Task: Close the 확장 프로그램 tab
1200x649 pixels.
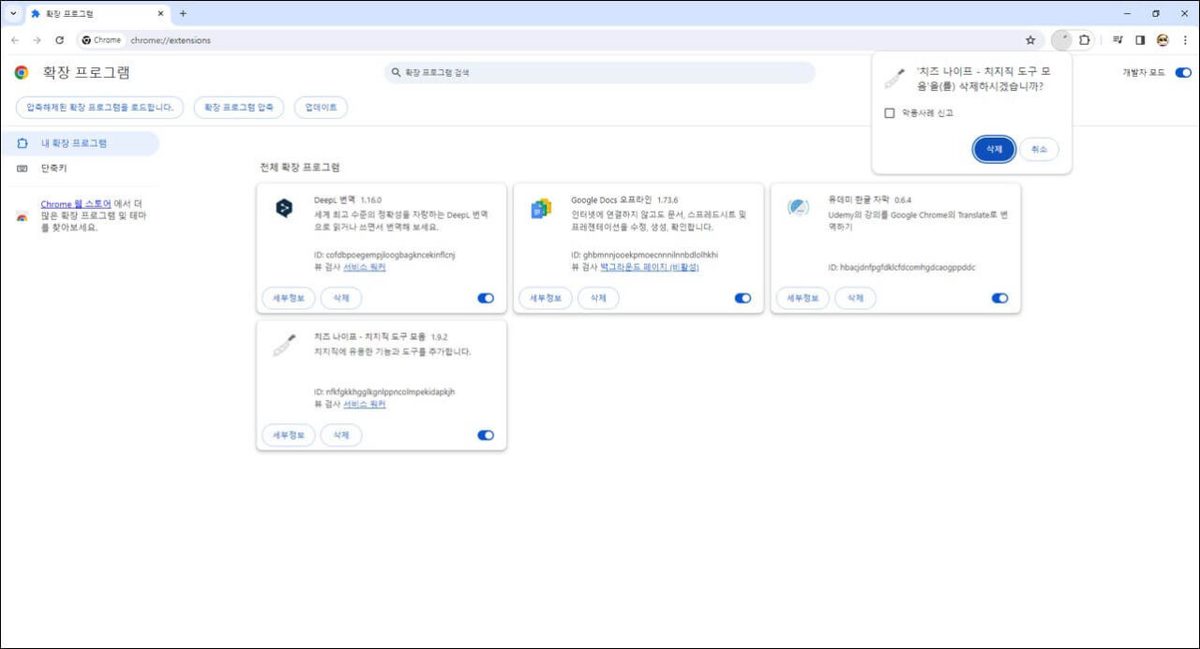Action: pos(160,13)
